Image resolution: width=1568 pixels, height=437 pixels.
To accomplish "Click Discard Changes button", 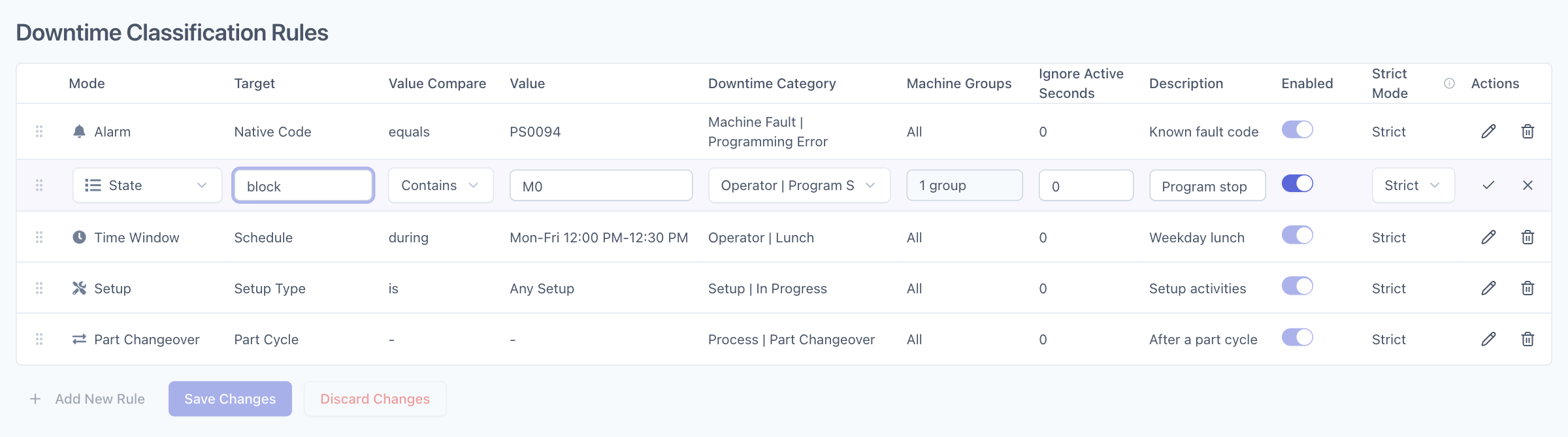I will coord(375,398).
